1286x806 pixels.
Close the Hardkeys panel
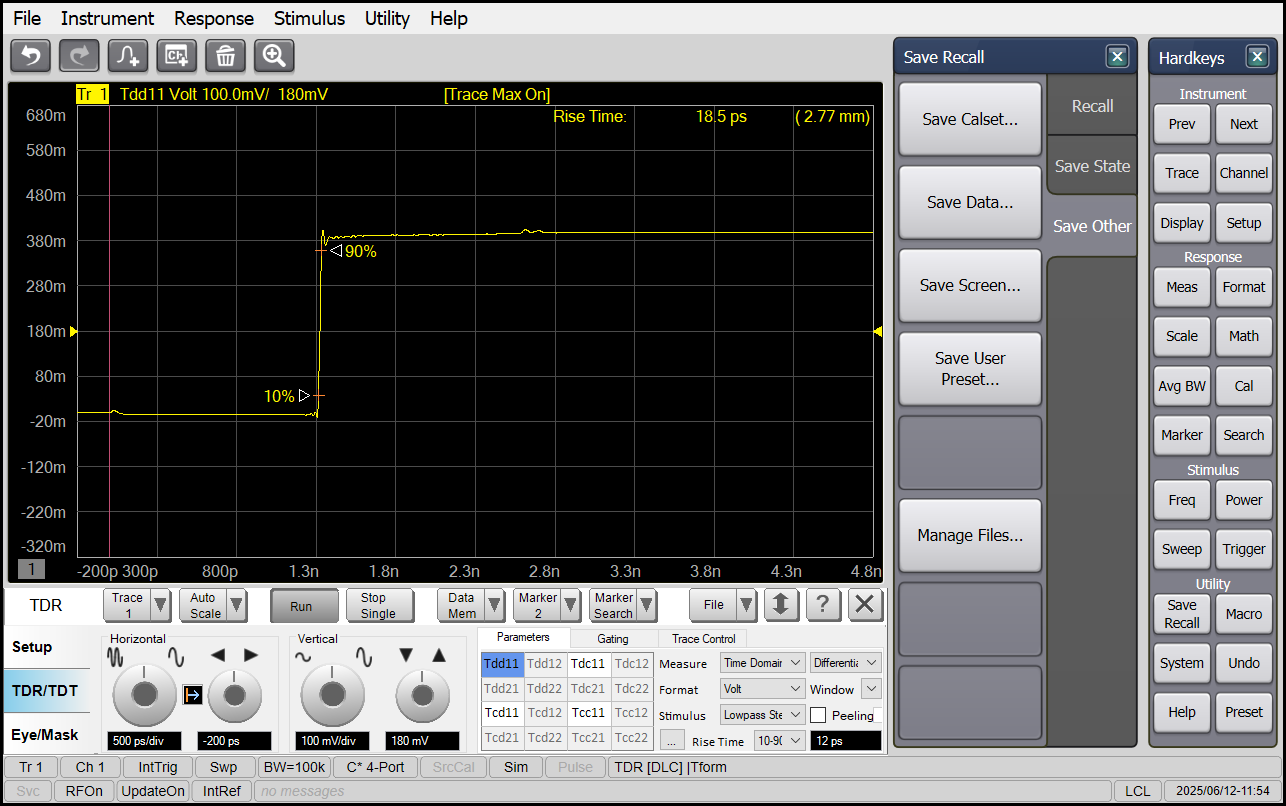pos(1257,57)
